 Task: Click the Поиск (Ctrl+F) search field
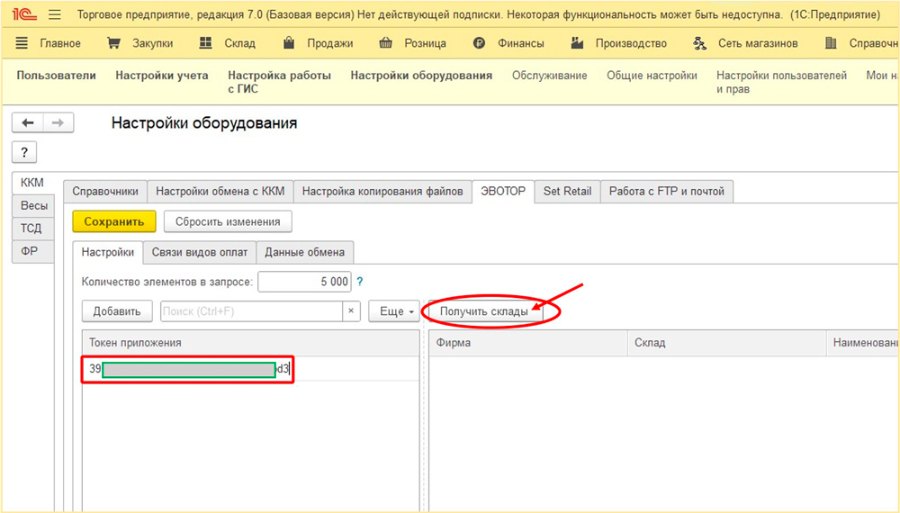click(x=251, y=311)
